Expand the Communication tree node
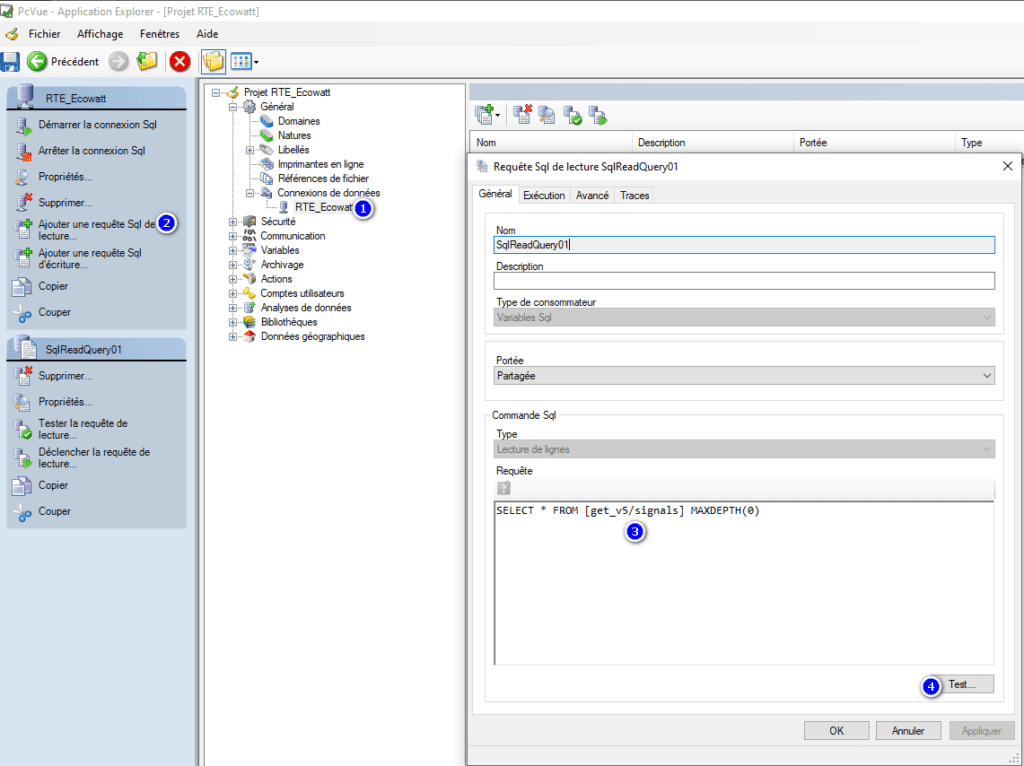 click(232, 236)
